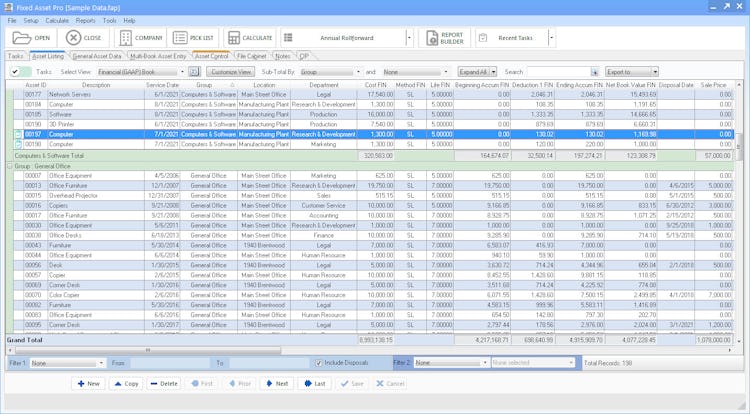Click the Filter 1 To input field
Image resolution: width=750 pixels, height=414 pixels.
269,363
